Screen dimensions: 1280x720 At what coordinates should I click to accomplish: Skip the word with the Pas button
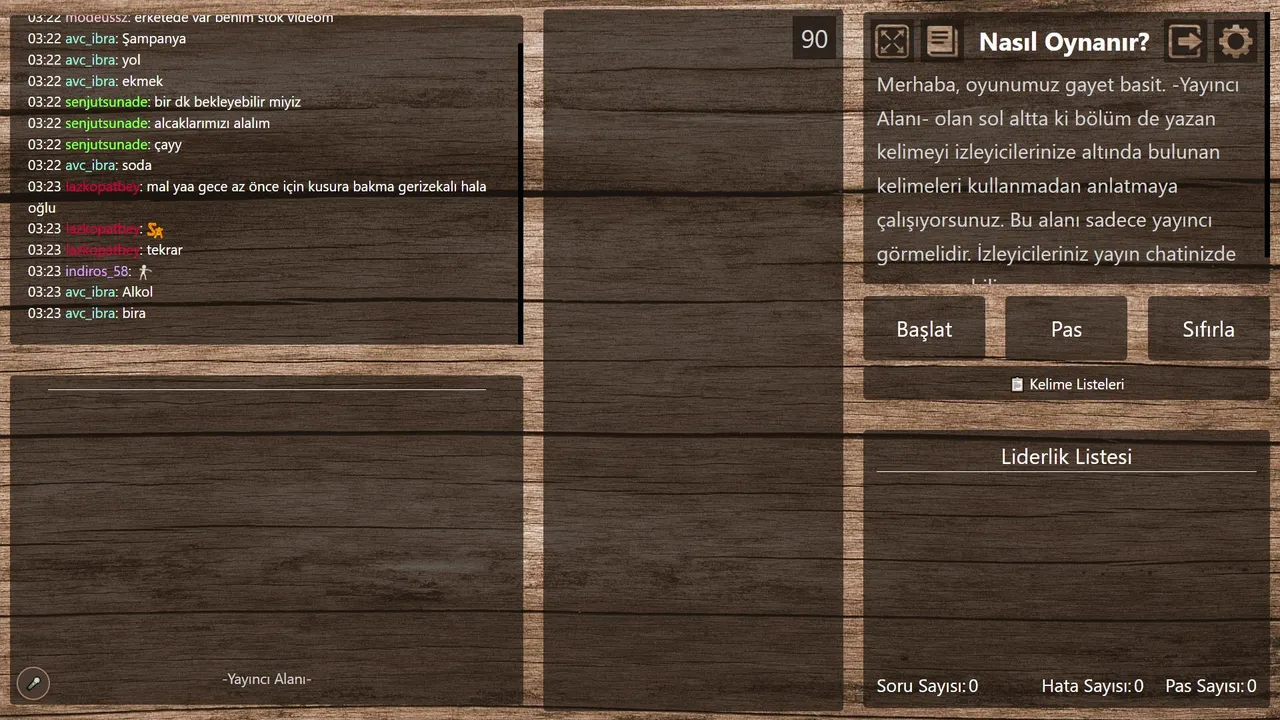coord(1066,329)
